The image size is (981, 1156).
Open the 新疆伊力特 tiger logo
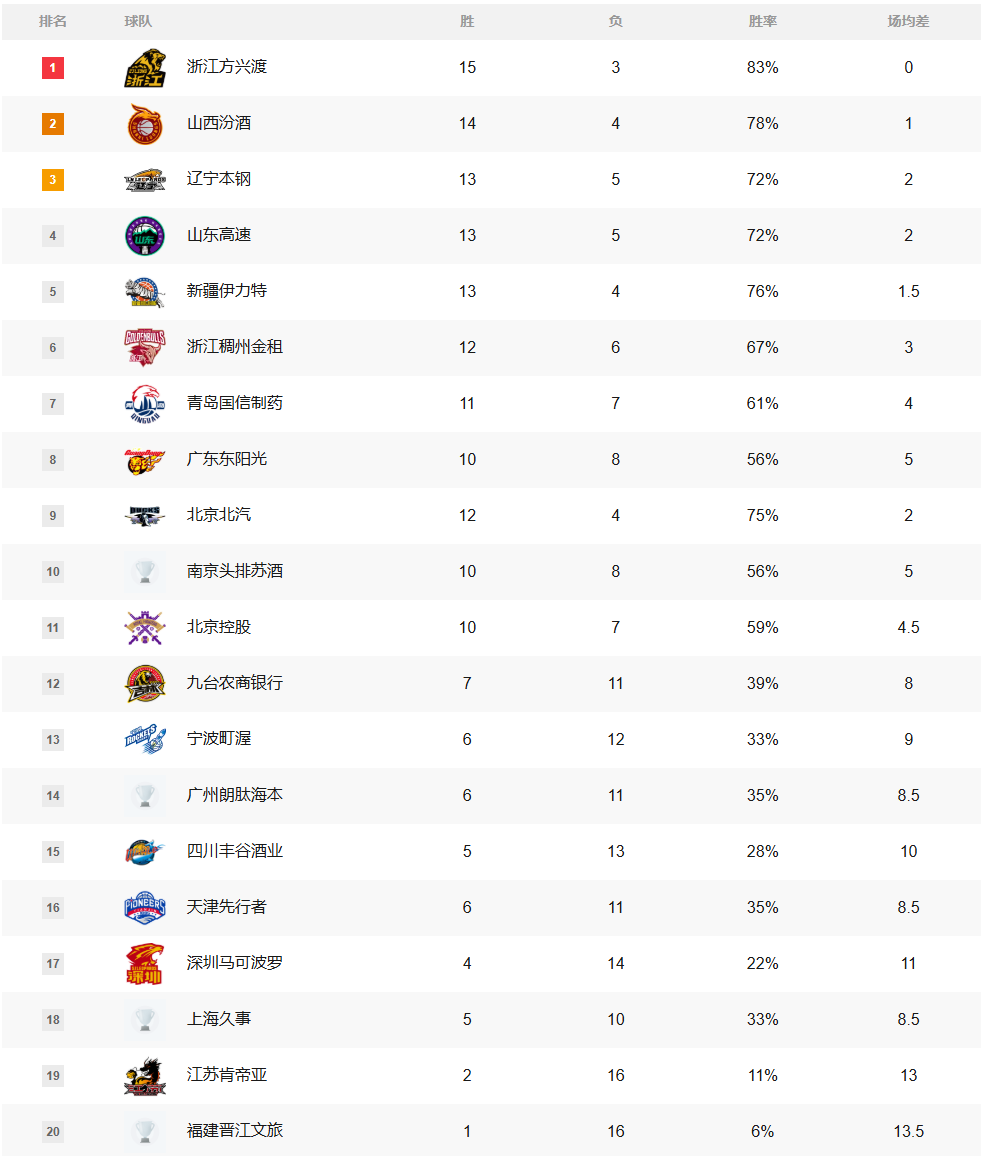pyautogui.click(x=145, y=292)
